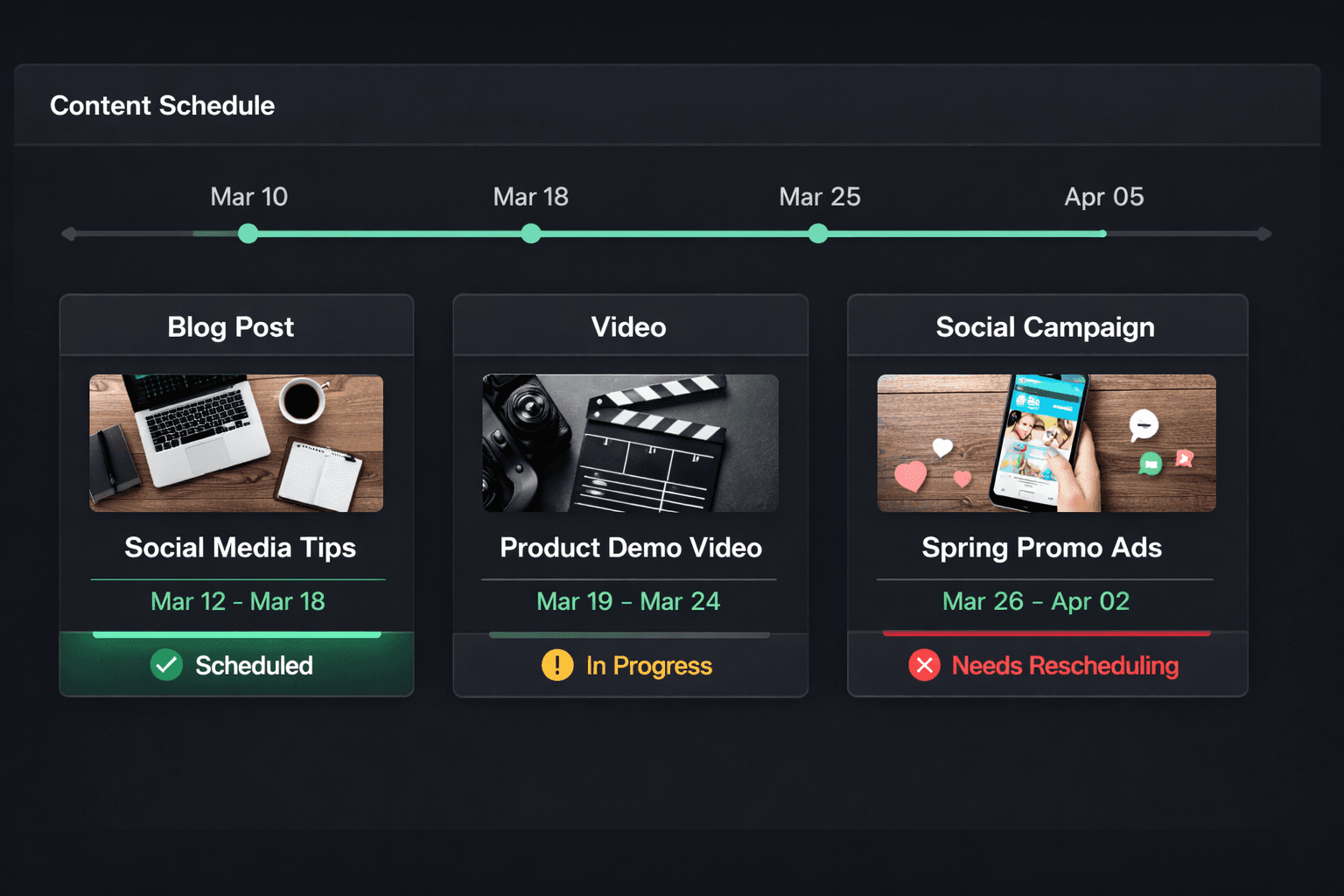Select the Social Campaign card header

(1046, 326)
